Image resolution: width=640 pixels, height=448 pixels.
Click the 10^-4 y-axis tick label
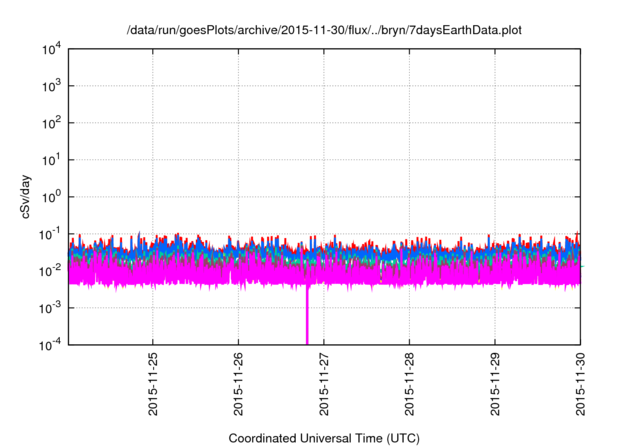tap(50, 345)
